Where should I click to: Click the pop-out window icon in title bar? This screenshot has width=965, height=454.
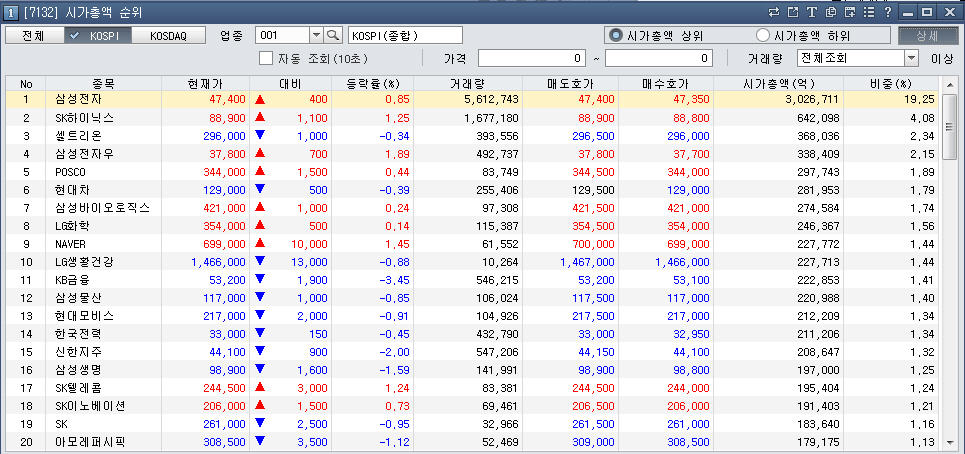793,11
